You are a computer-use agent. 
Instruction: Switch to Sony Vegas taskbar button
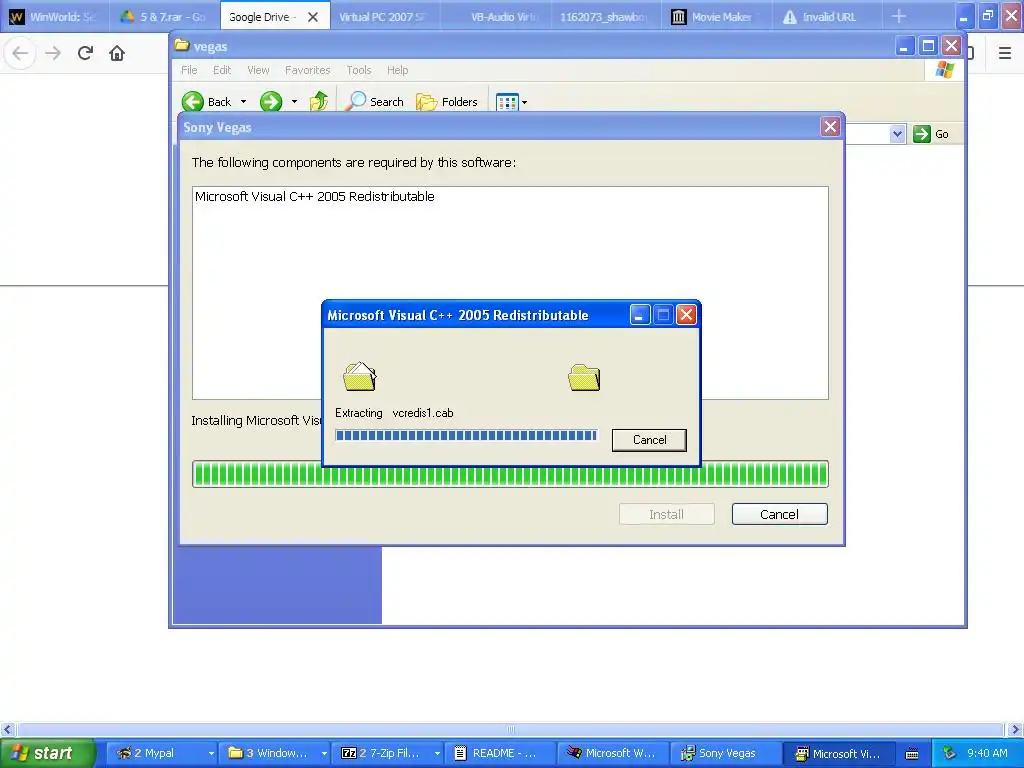click(x=726, y=753)
